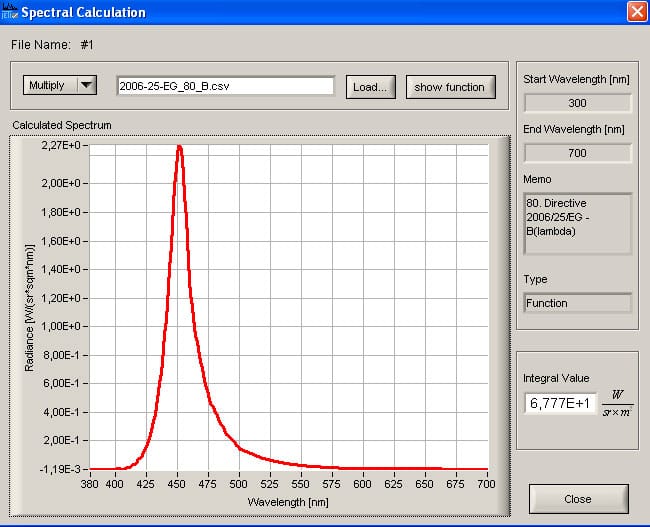Click the W/(sr×m) unit label
The height and width of the screenshot is (527, 650).
(x=617, y=403)
